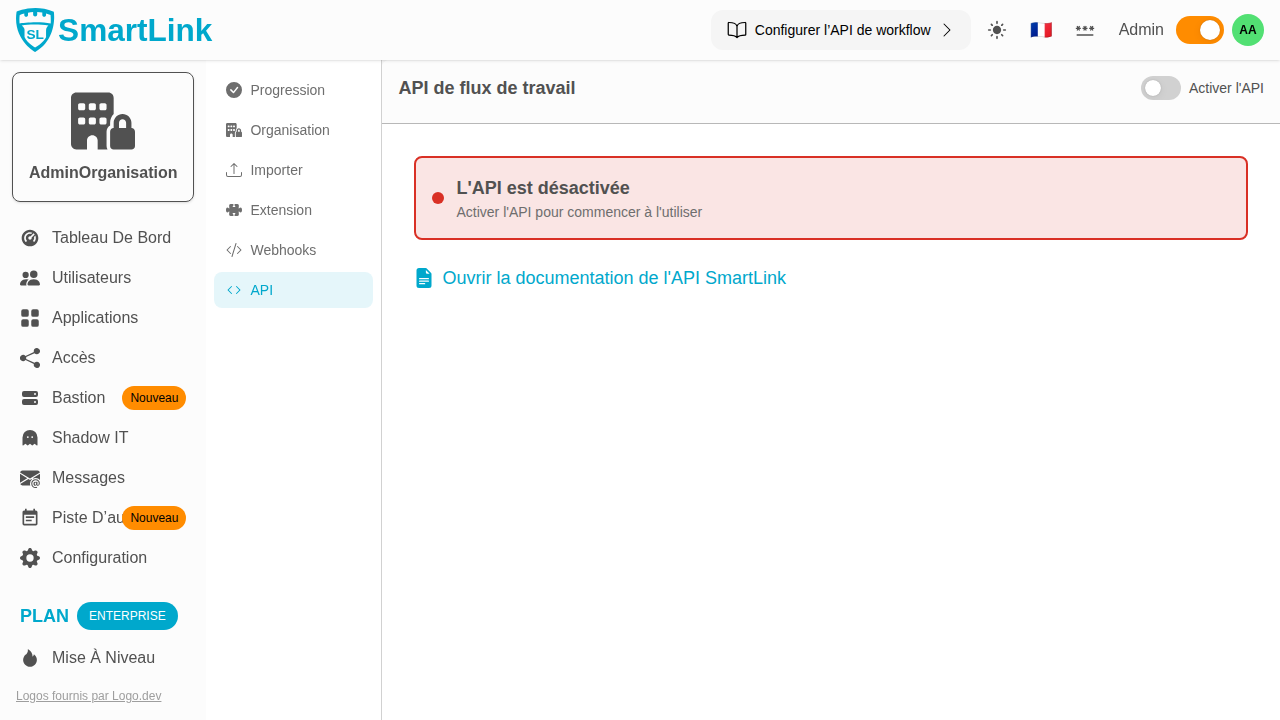Enable the Activer l'API toggle
Viewport: 1280px width, 720px height.
pos(1160,88)
